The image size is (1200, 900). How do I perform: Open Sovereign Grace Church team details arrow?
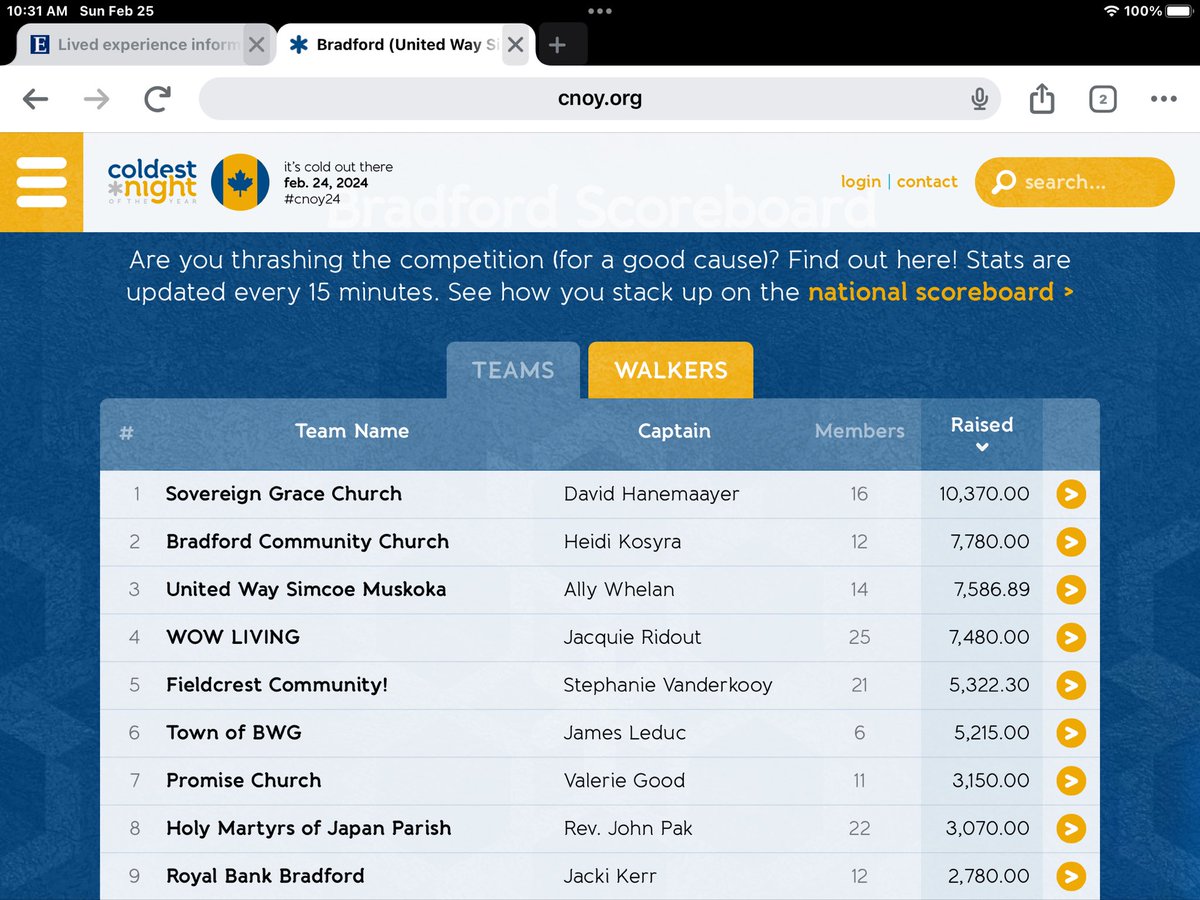pos(1071,494)
